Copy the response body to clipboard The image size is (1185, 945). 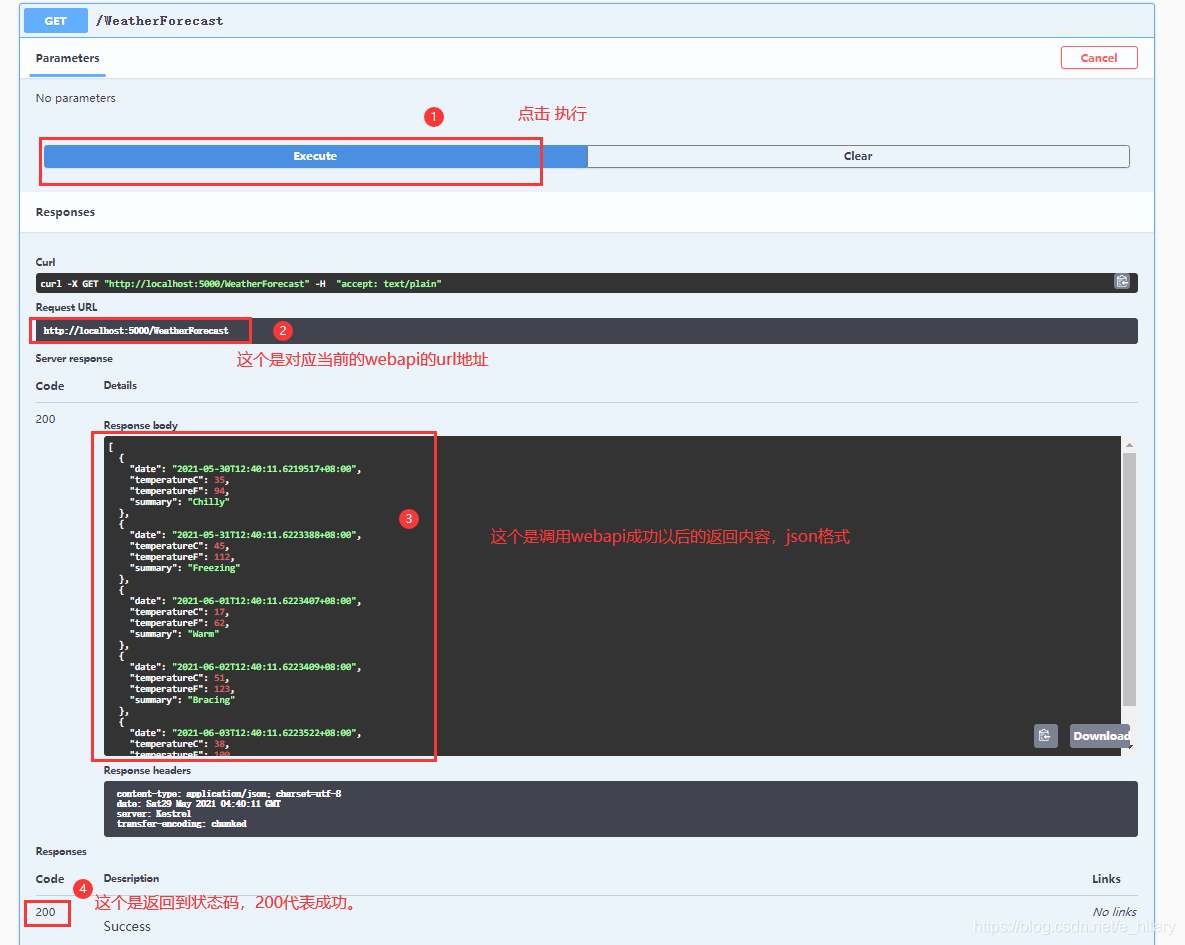1045,736
